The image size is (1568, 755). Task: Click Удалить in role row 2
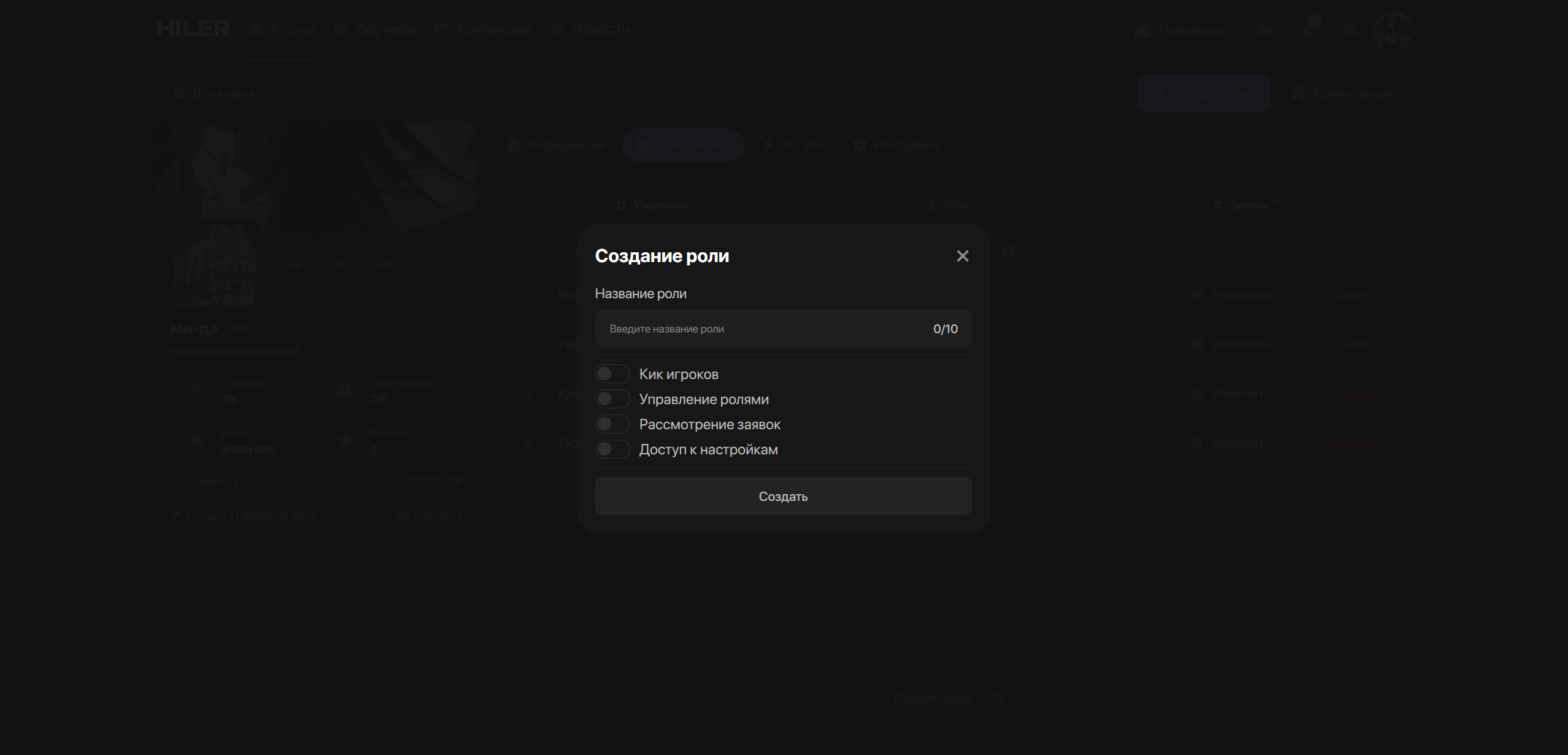(1342, 344)
